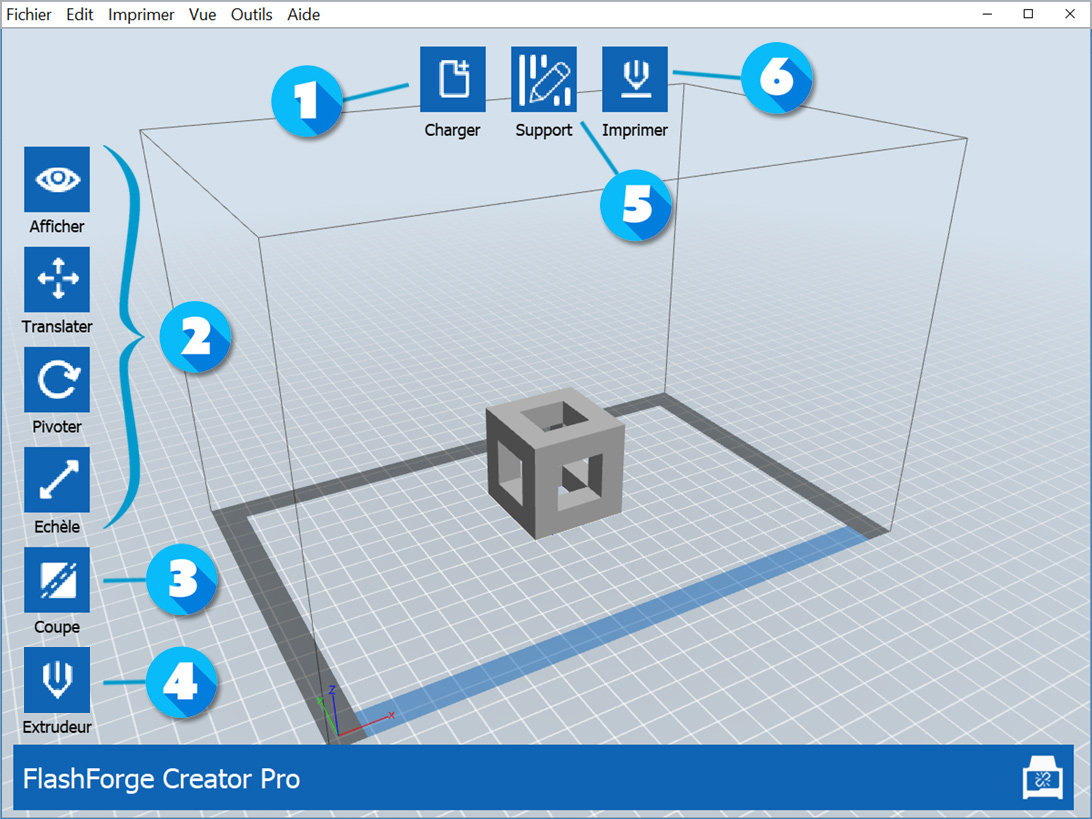
Task: Click the Charger file load icon
Action: point(452,79)
